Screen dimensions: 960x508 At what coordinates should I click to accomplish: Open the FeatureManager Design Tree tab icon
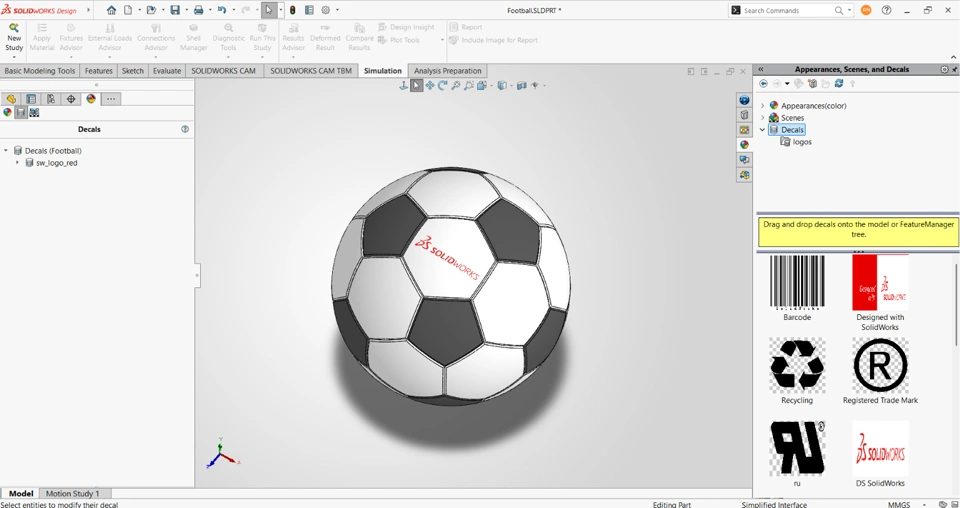point(11,99)
